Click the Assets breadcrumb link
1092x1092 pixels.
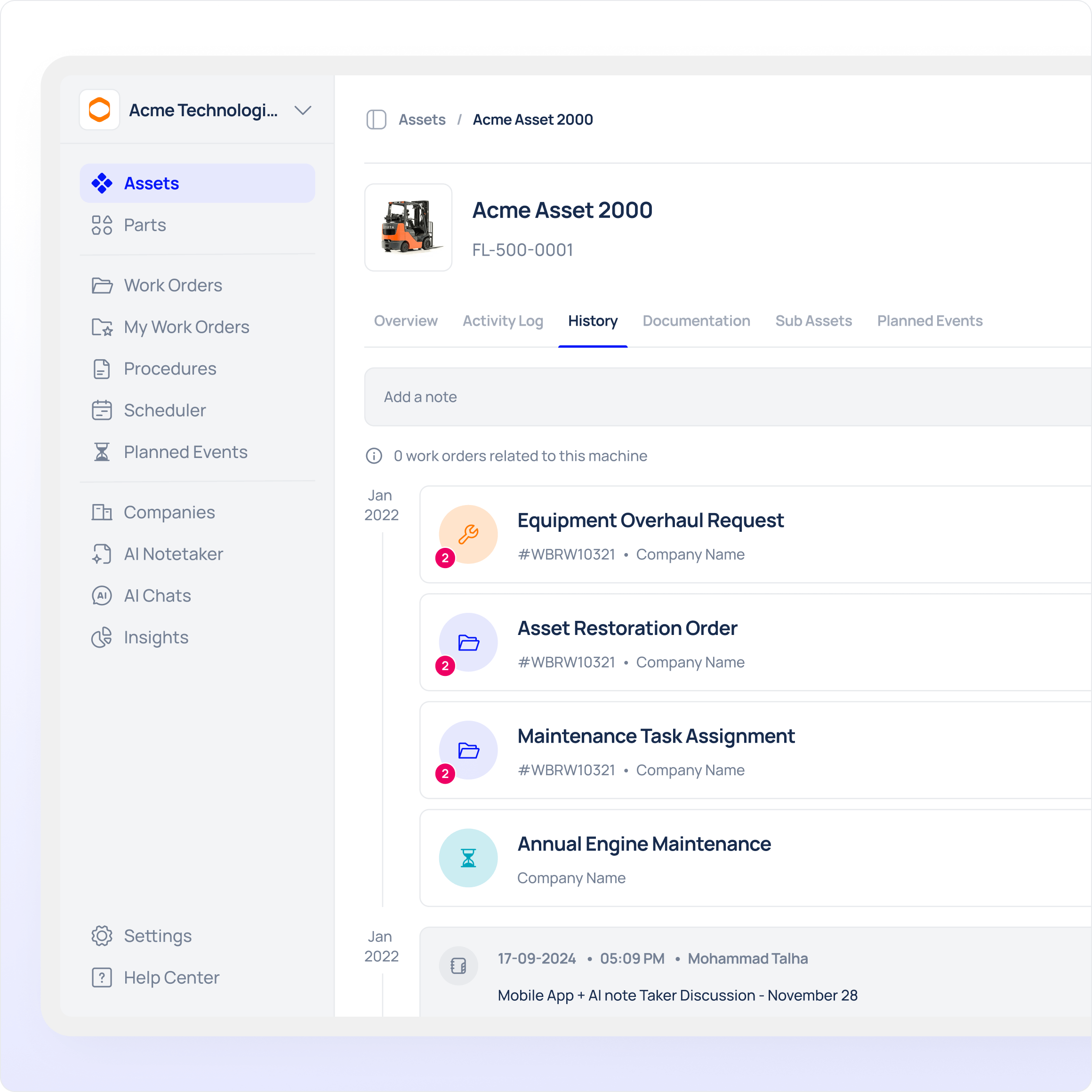pos(422,120)
